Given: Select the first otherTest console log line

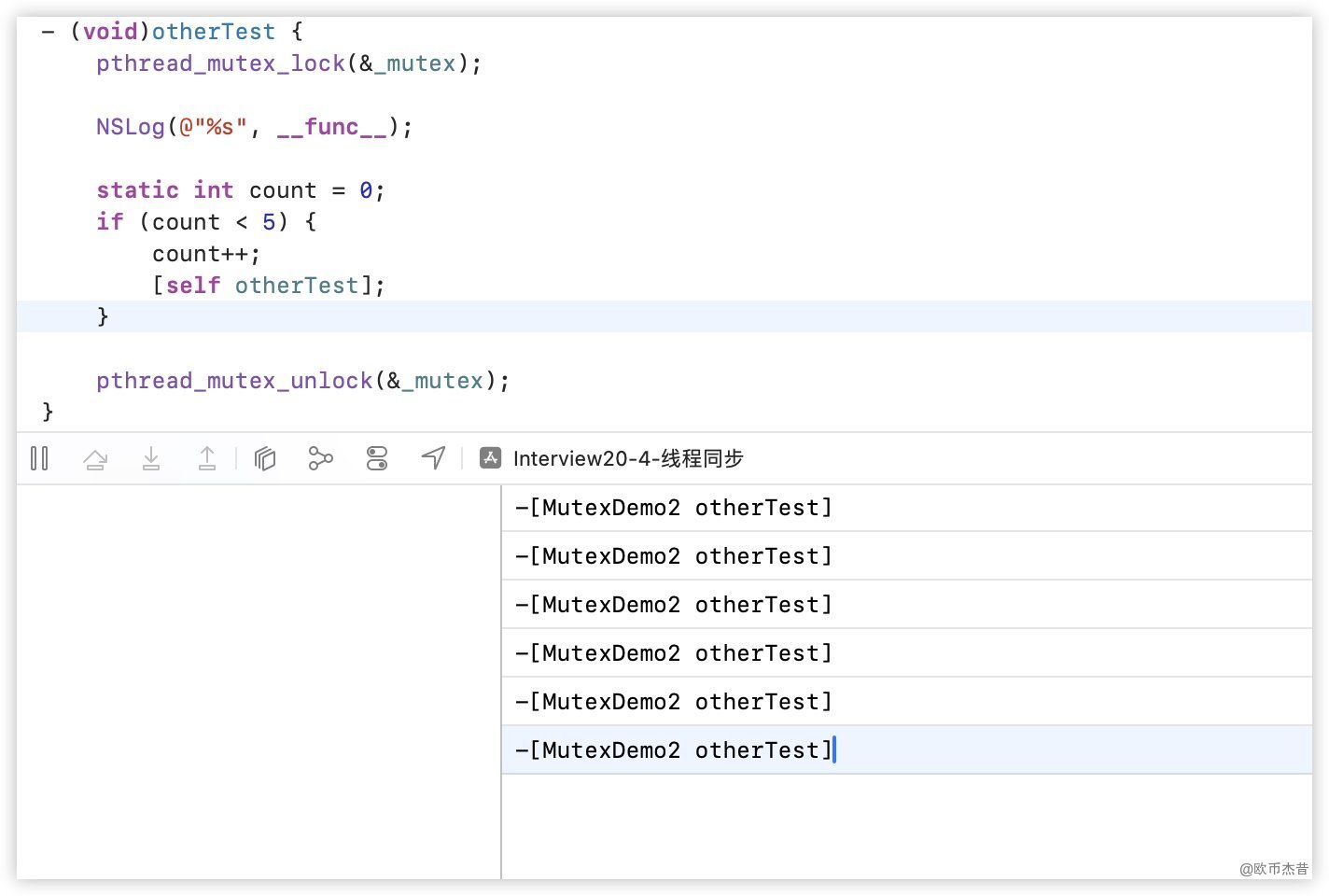Looking at the screenshot, I should 673,508.
